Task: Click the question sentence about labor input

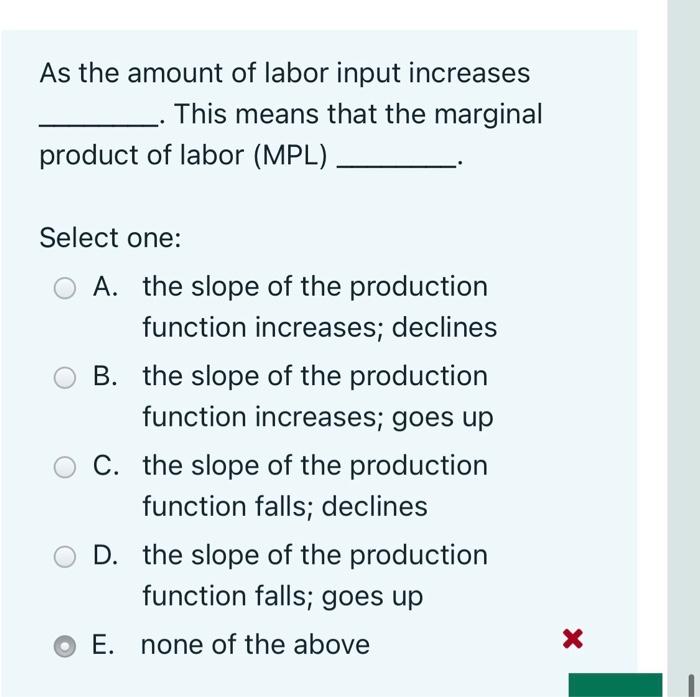Action: (291, 114)
